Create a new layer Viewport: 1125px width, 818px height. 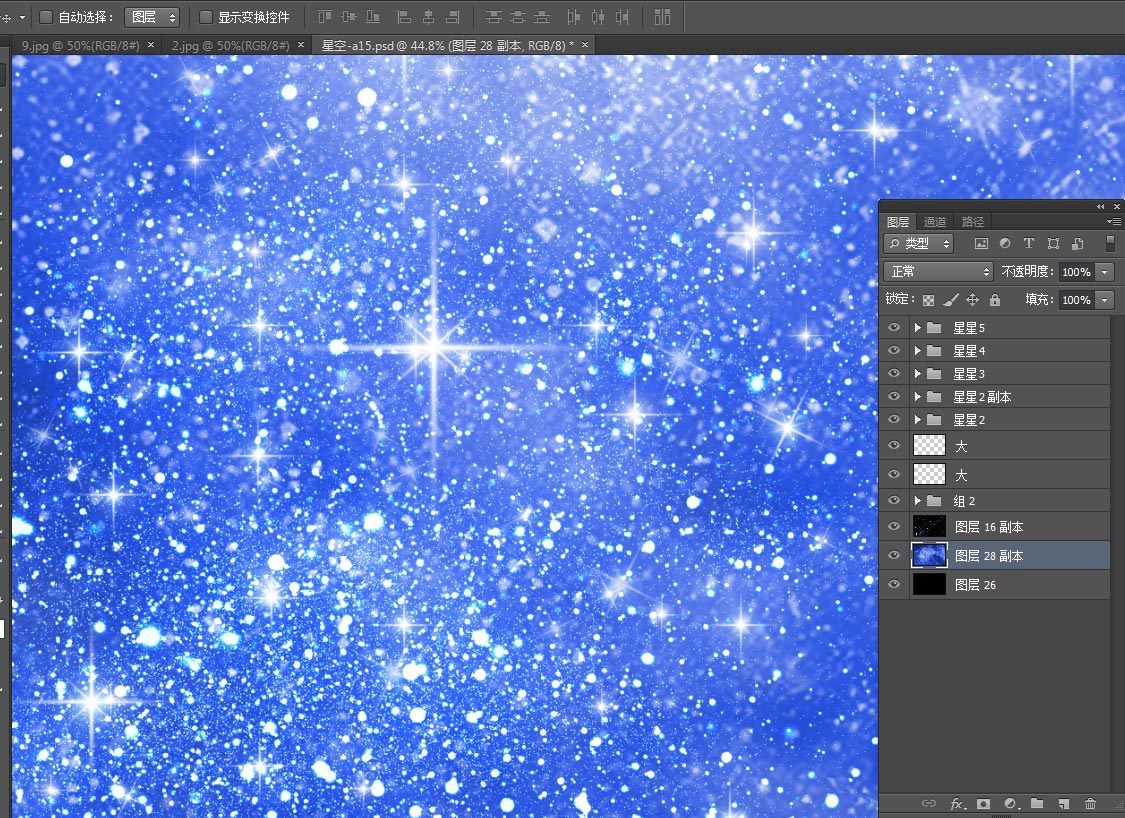(1063, 804)
